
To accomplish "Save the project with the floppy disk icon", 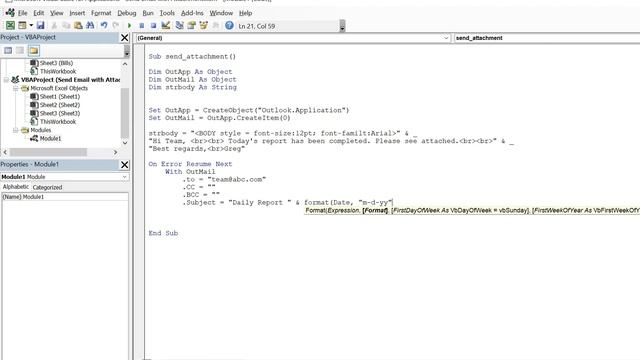I will pos(40,25).
